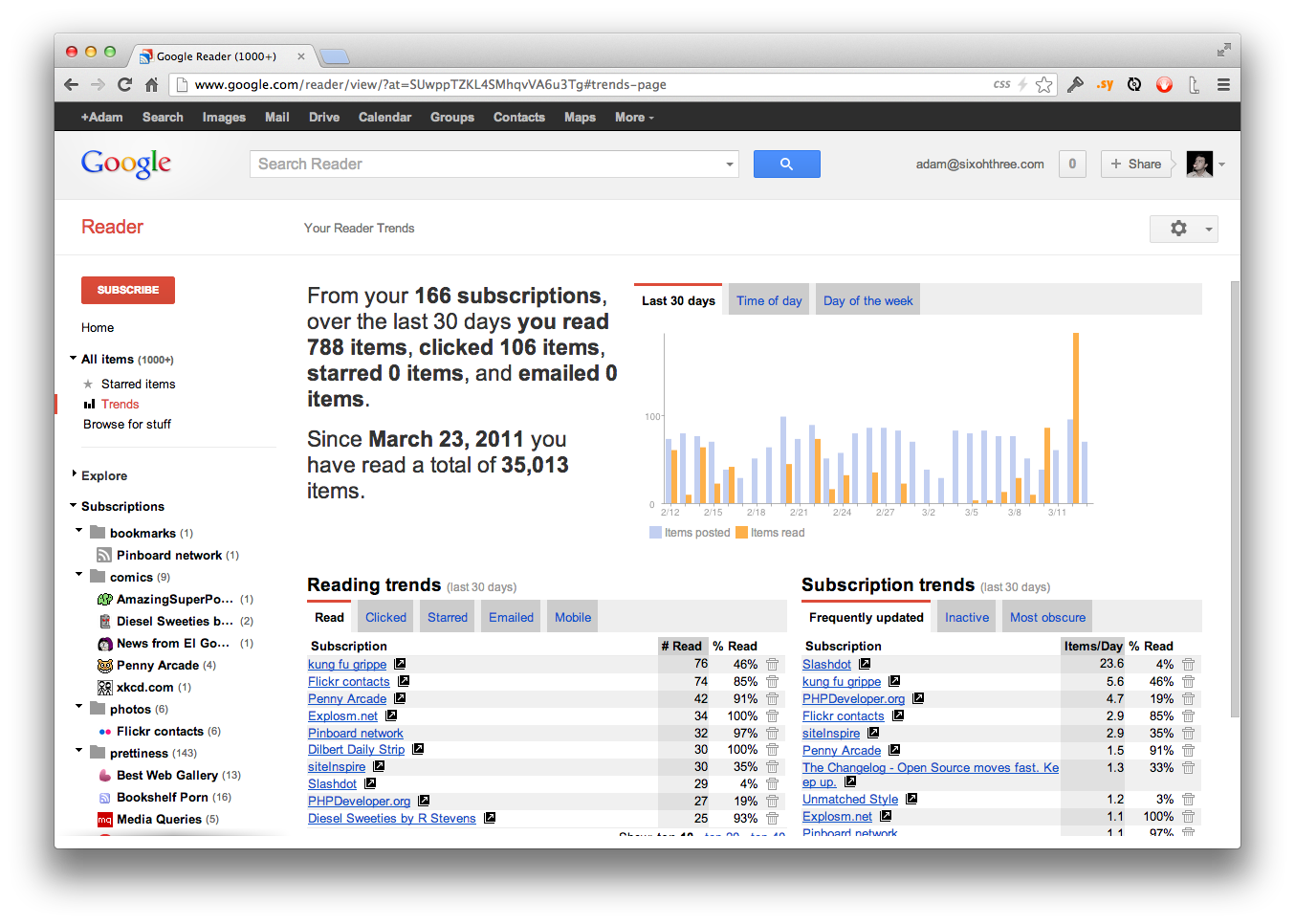Viewport: 1295px width, 924px height.
Task: Open Calendar in the Google bar
Action: (x=384, y=117)
